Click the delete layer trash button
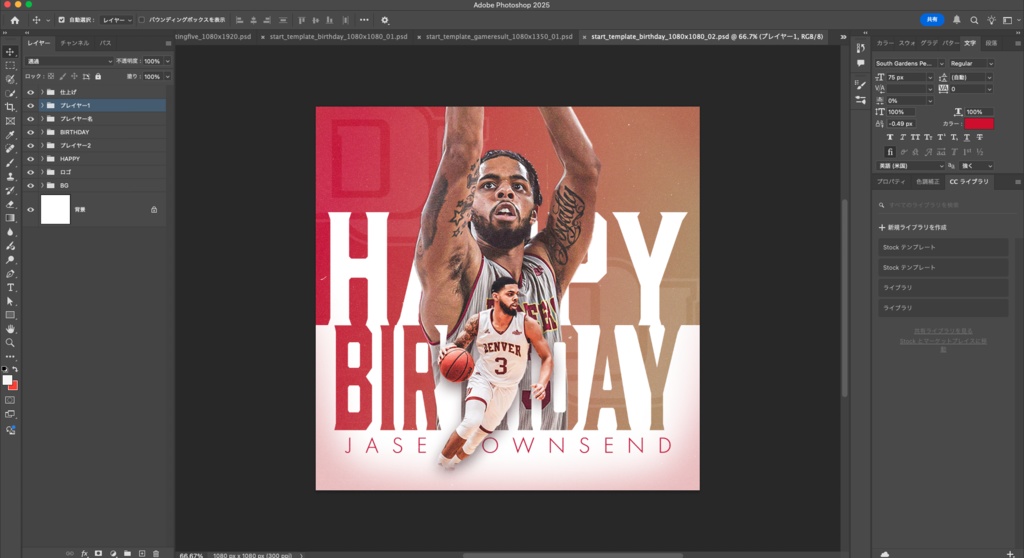 (156, 553)
